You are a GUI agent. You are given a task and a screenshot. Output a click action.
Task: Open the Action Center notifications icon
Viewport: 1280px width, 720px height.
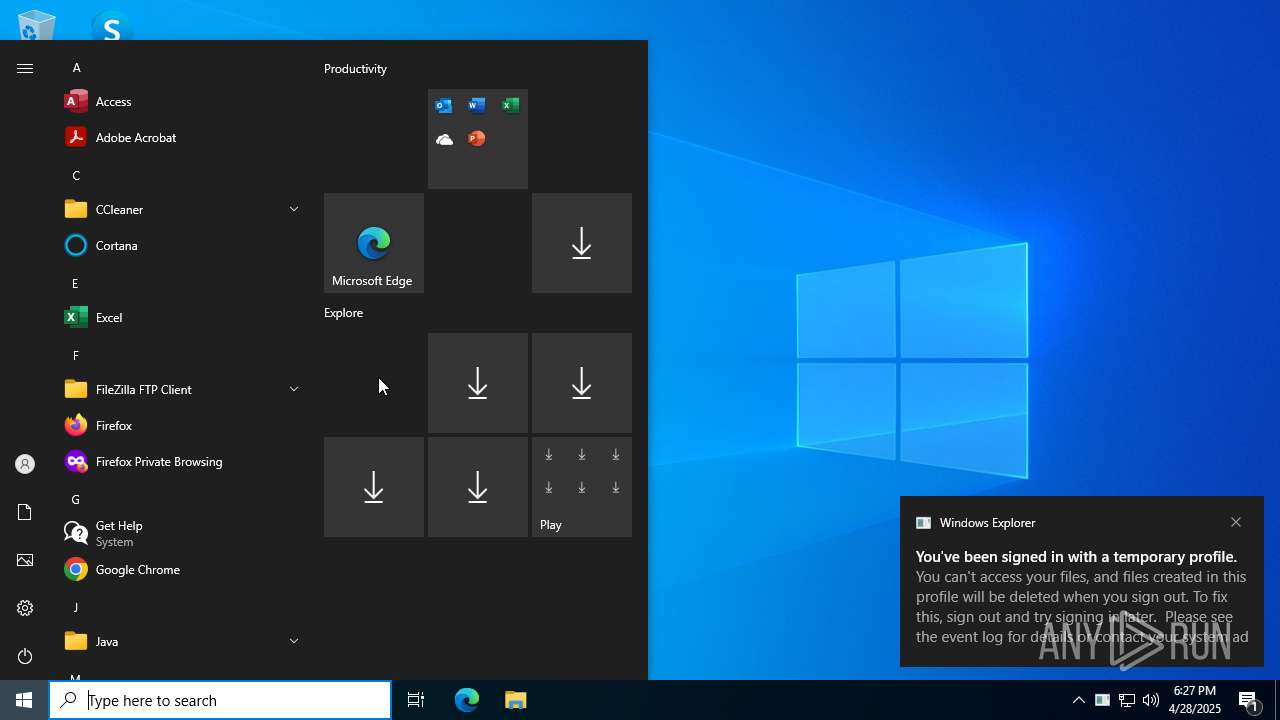click(x=1249, y=700)
